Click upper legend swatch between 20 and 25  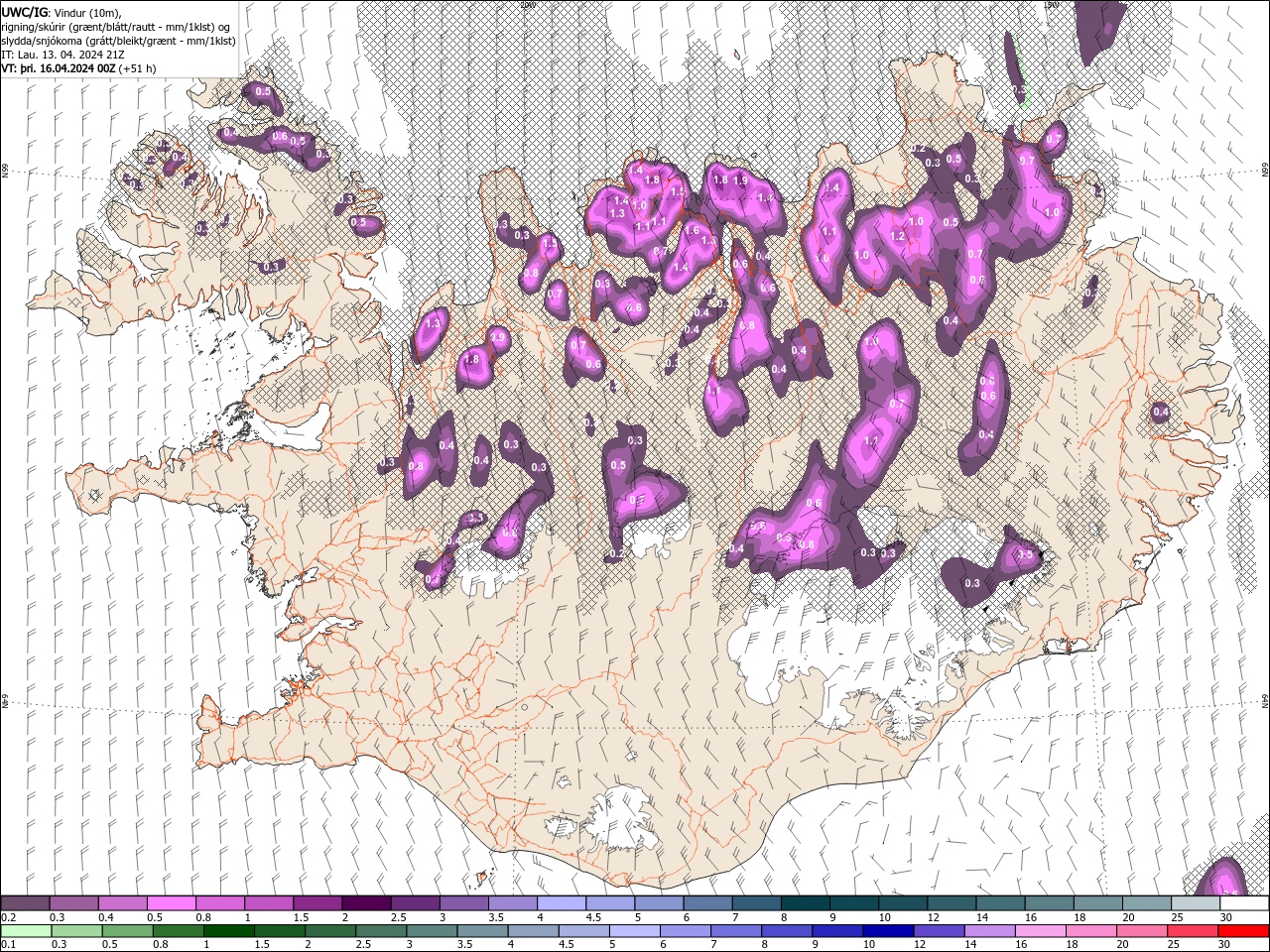click(x=1148, y=903)
